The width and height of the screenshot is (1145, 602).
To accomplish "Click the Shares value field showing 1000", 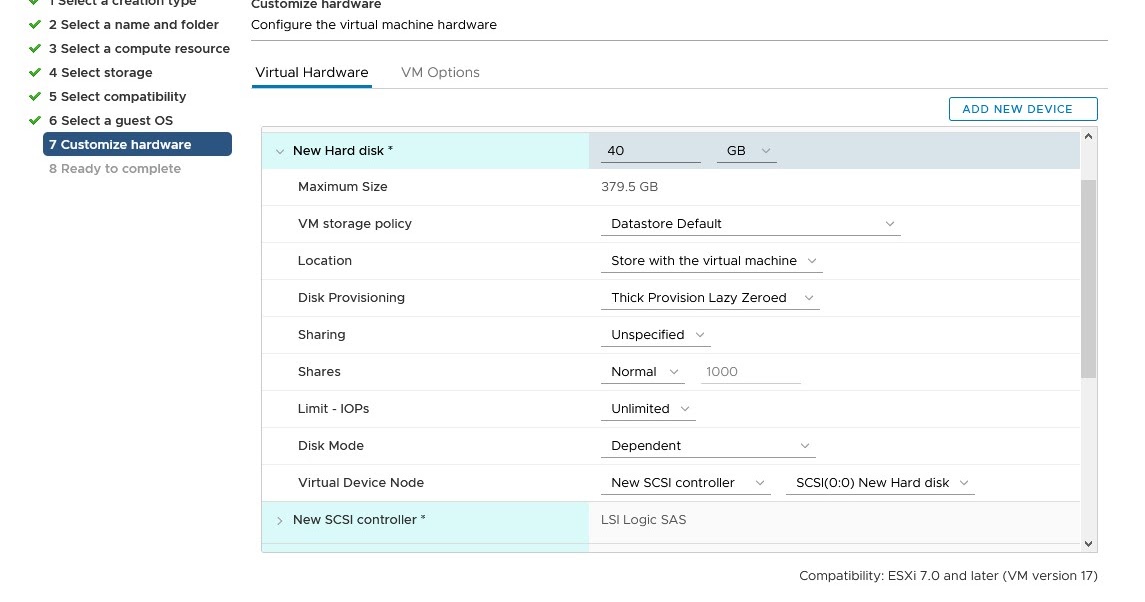I will point(750,371).
